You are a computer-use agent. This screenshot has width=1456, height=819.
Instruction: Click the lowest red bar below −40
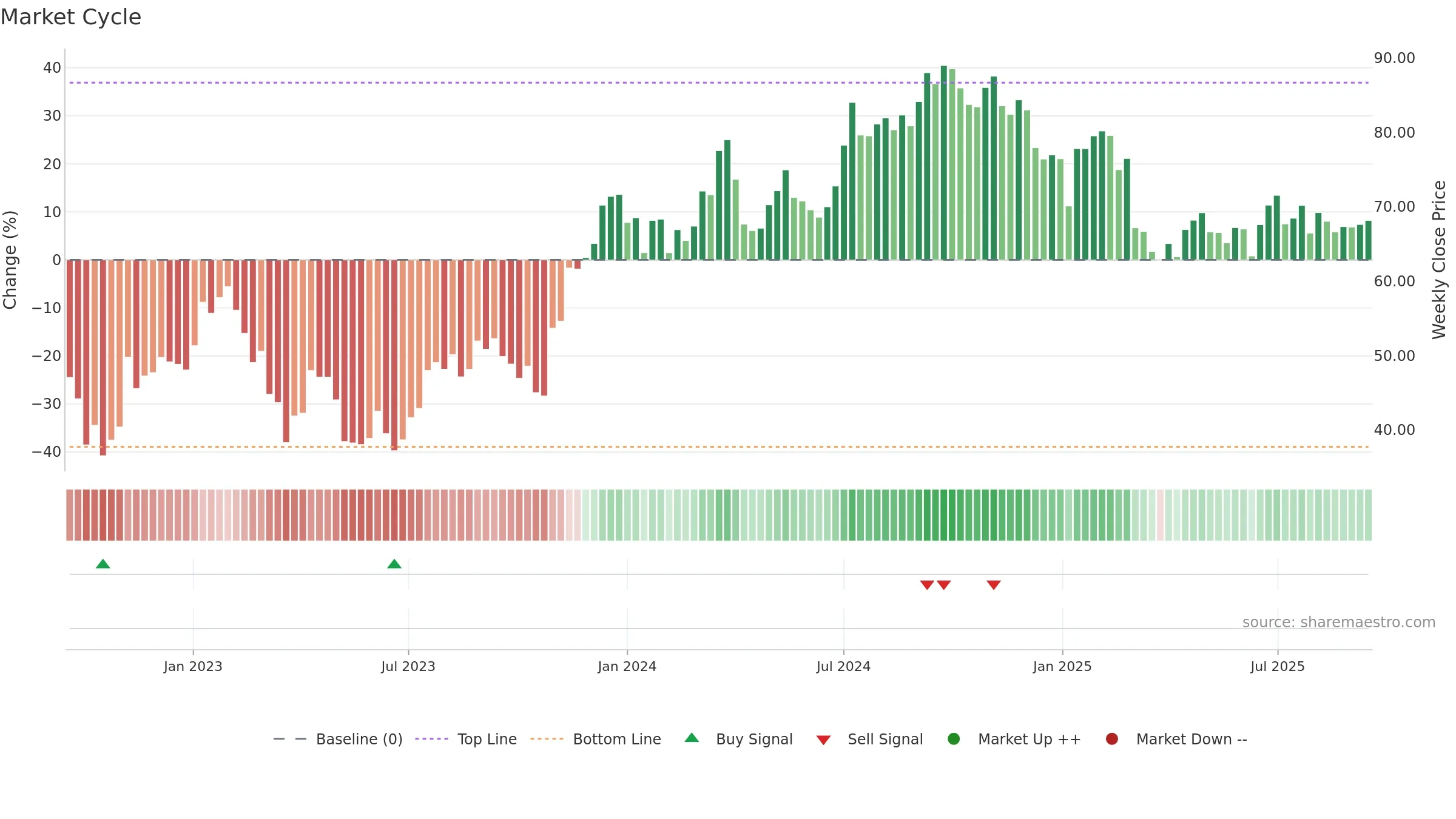(x=103, y=358)
